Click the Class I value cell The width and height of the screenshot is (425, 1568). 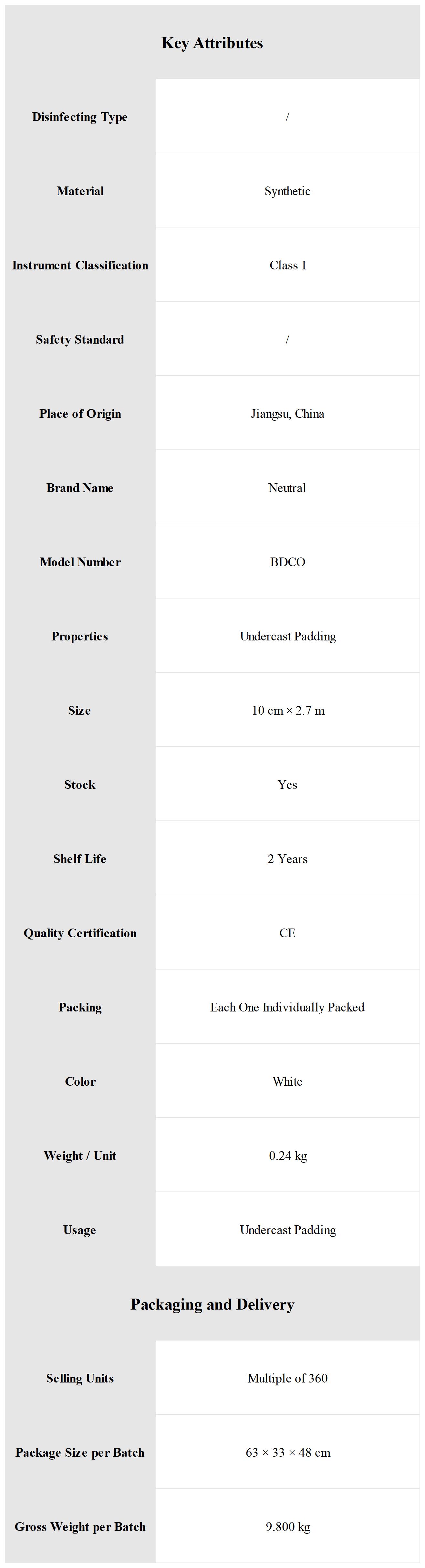click(x=287, y=266)
